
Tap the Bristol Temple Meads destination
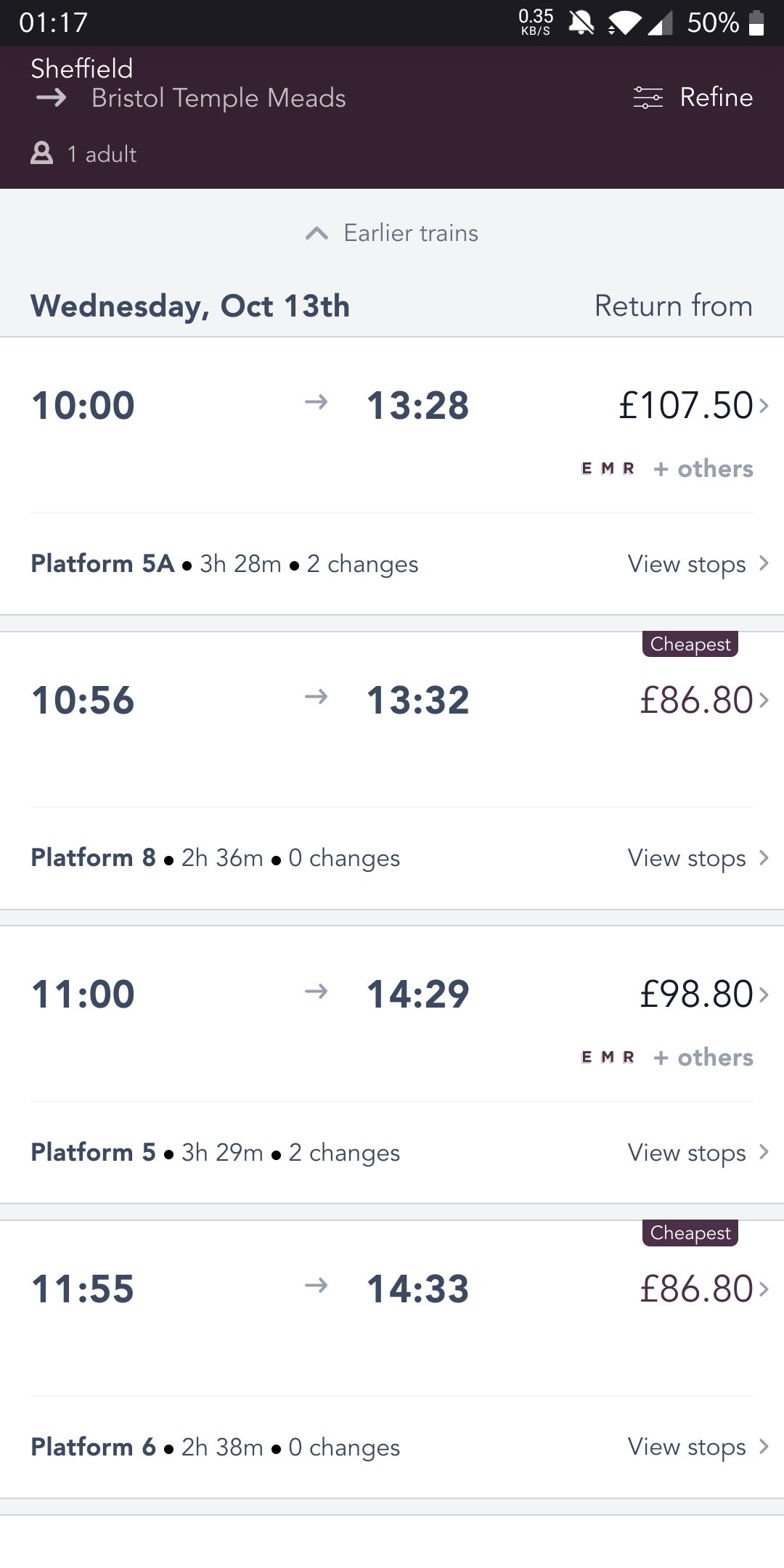pos(219,98)
